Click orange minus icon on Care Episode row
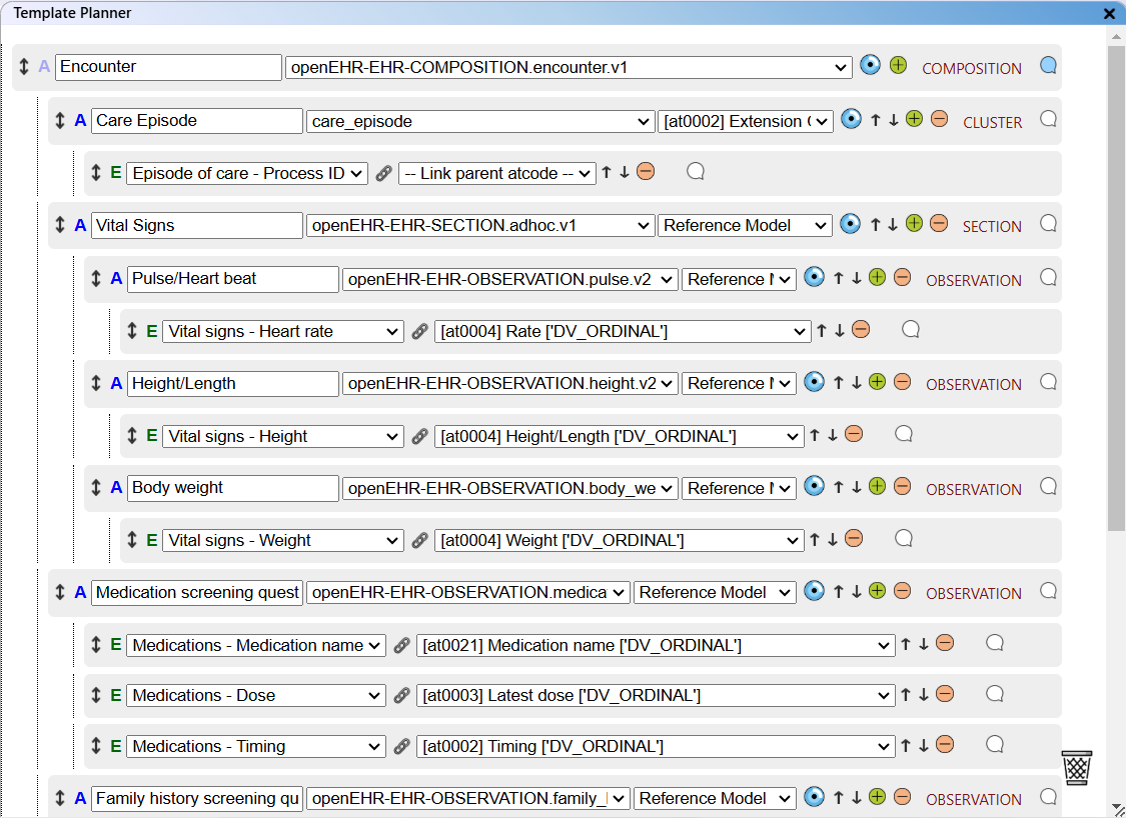This screenshot has width=1126, height=818. pos(939,119)
